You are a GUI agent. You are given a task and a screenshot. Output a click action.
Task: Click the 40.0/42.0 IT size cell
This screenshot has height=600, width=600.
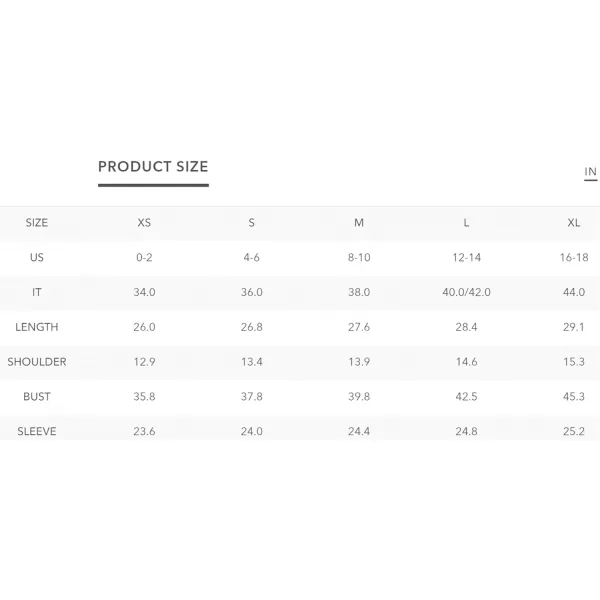coord(466,292)
